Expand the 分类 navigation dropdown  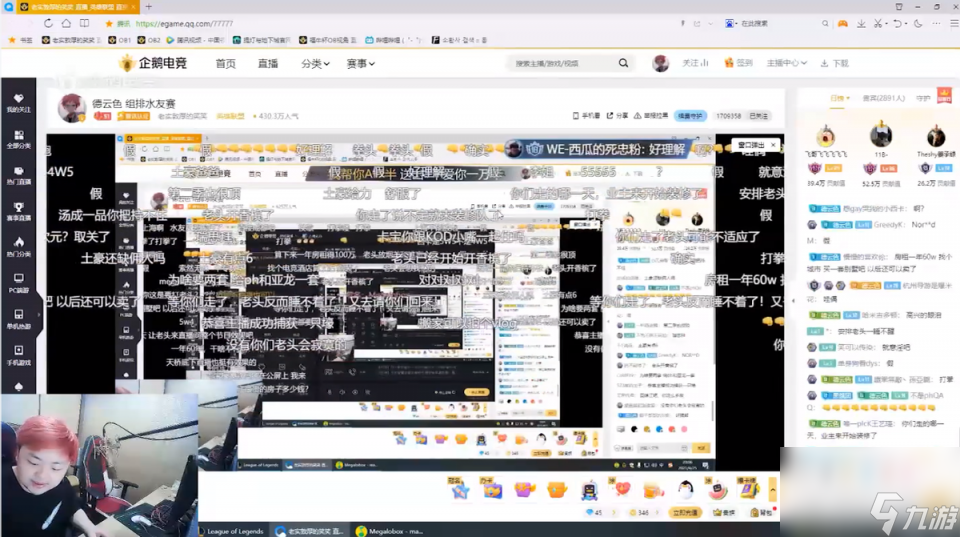tap(315, 64)
